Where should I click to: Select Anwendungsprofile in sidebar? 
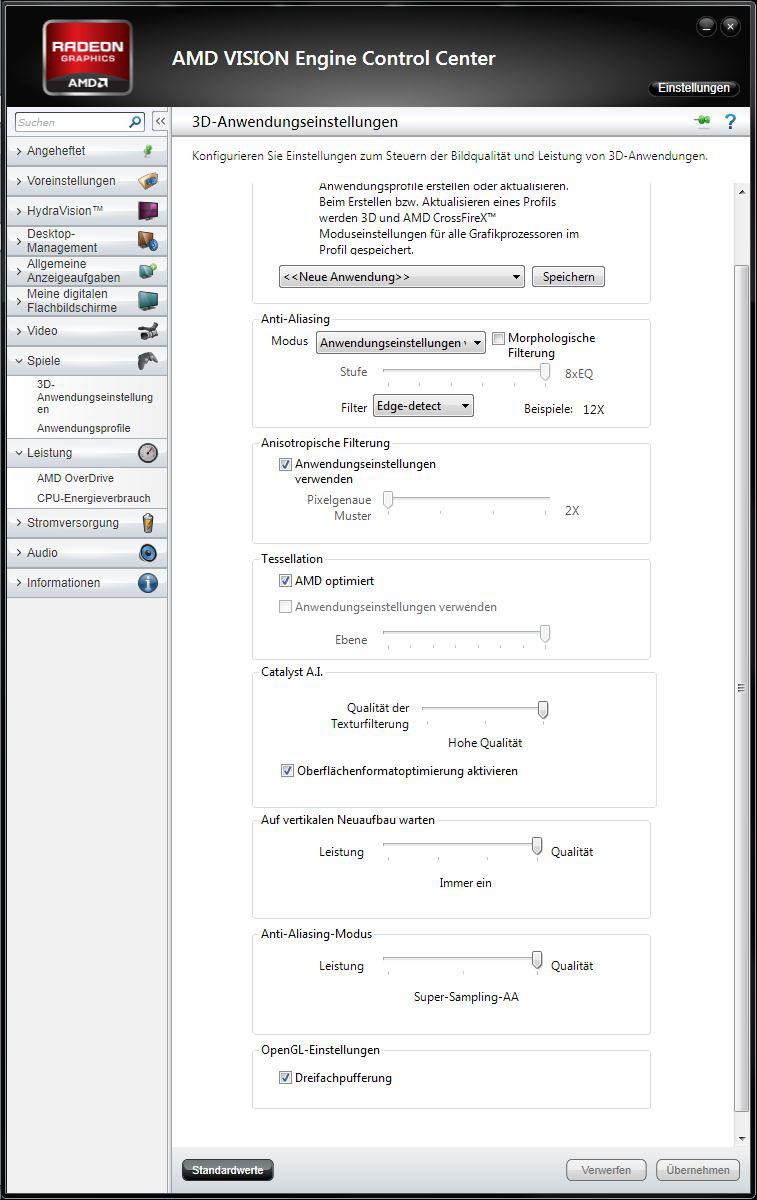click(84, 428)
